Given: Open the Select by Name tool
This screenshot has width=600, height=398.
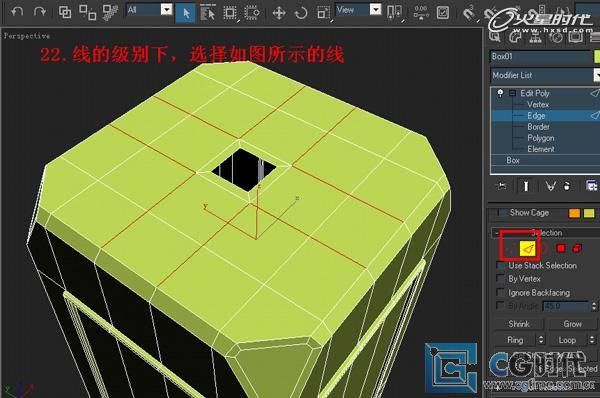Looking at the screenshot, I should tap(208, 13).
